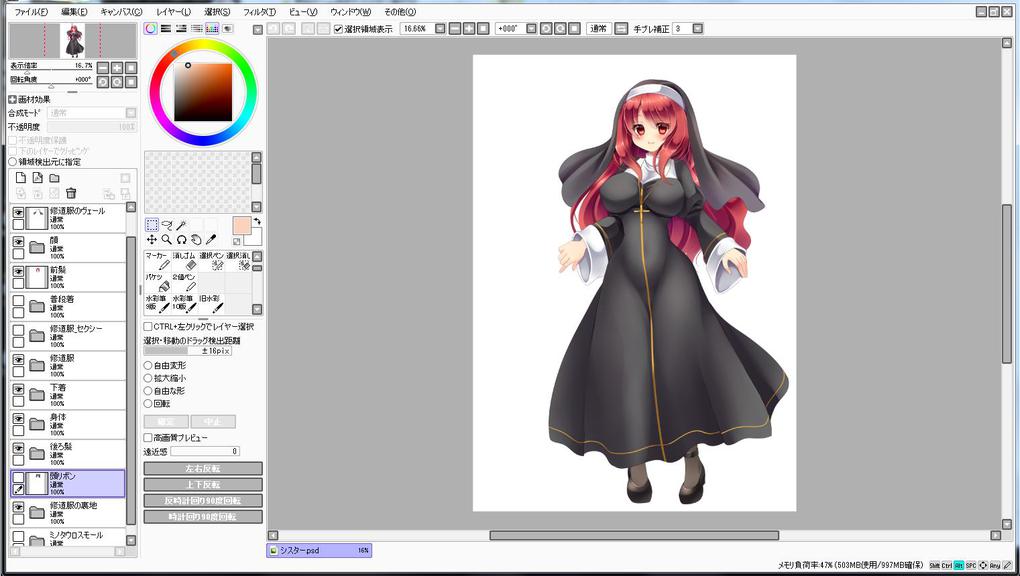Open the 編集 menu
The height and width of the screenshot is (576, 1020).
pos(74,12)
